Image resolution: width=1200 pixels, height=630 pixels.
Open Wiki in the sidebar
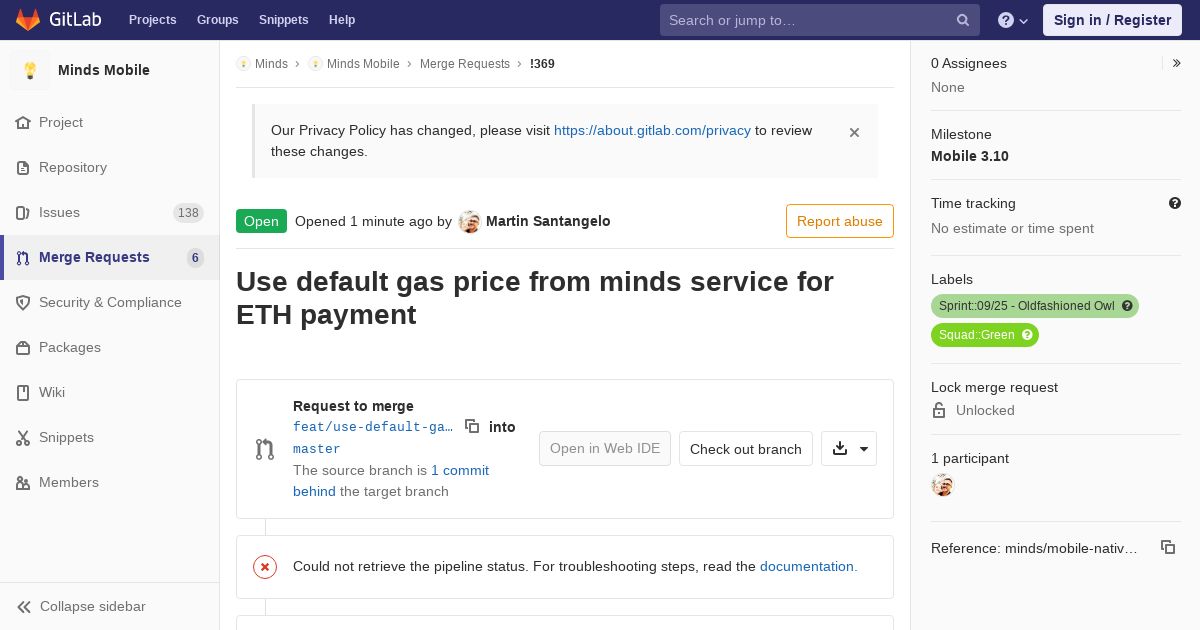coord(109,392)
